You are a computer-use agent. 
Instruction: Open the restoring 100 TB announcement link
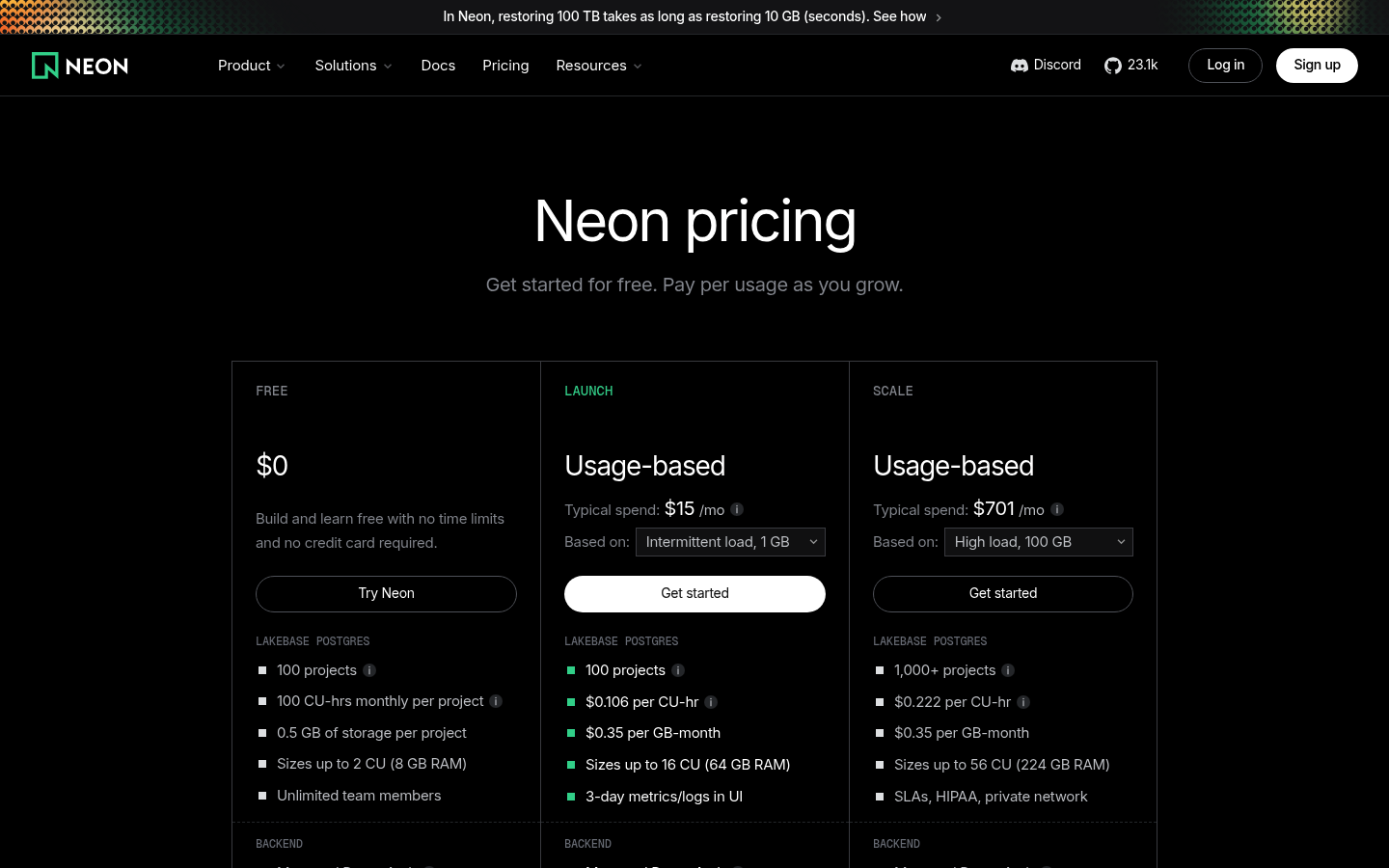click(693, 16)
